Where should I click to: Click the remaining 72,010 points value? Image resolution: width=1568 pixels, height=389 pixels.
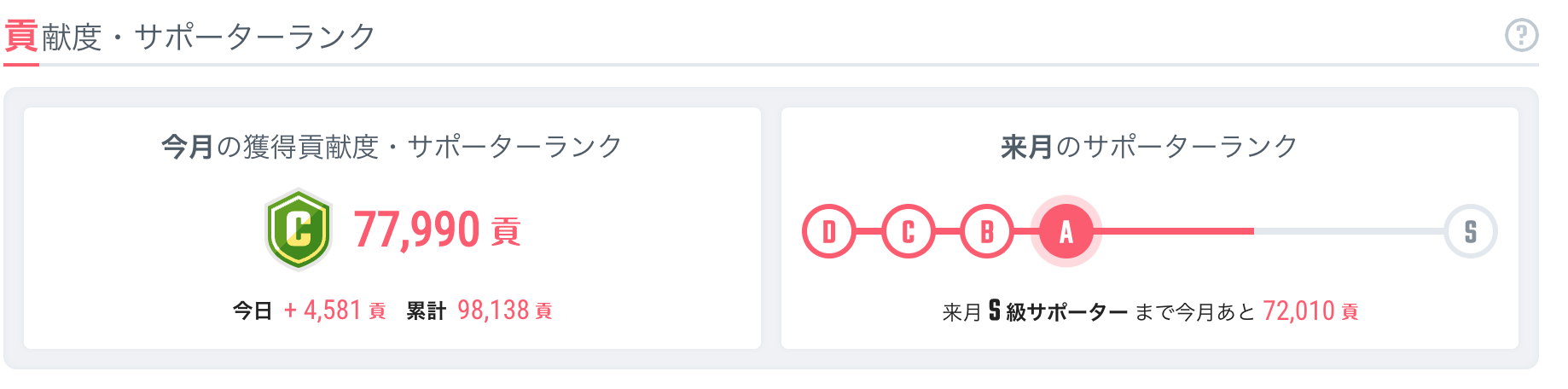(x=1298, y=311)
